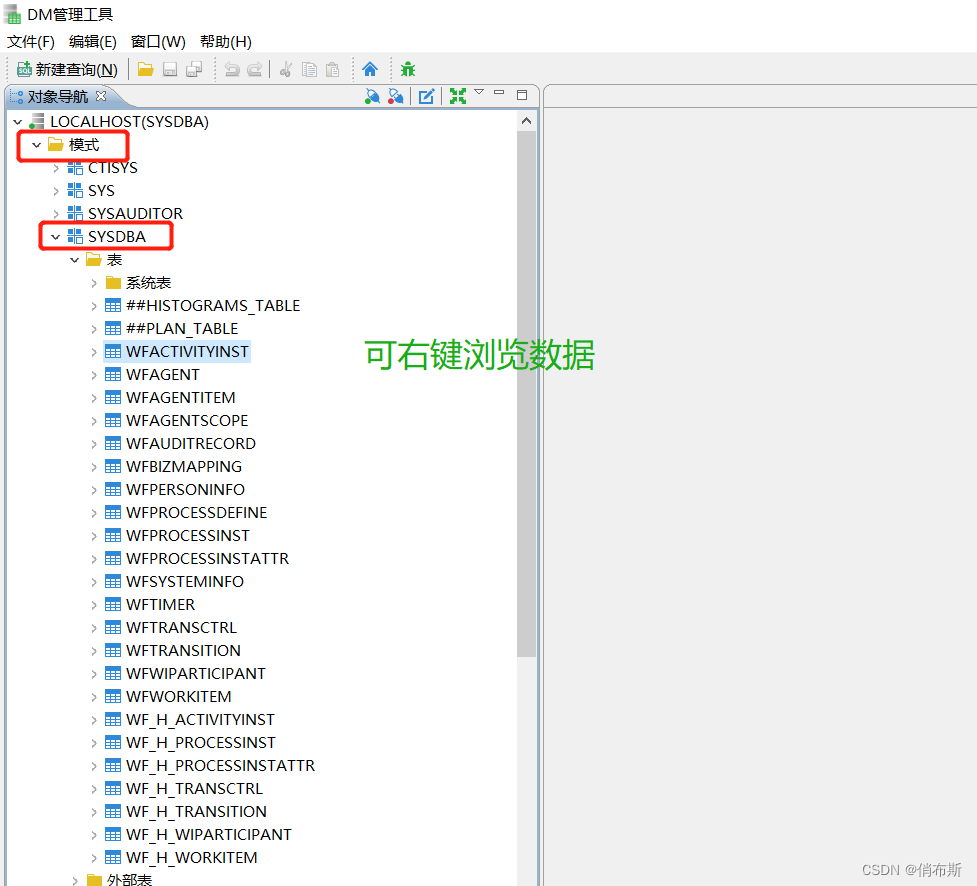Expand the 外部表 folder node
Screen dimensions: 977x886
click(75, 880)
